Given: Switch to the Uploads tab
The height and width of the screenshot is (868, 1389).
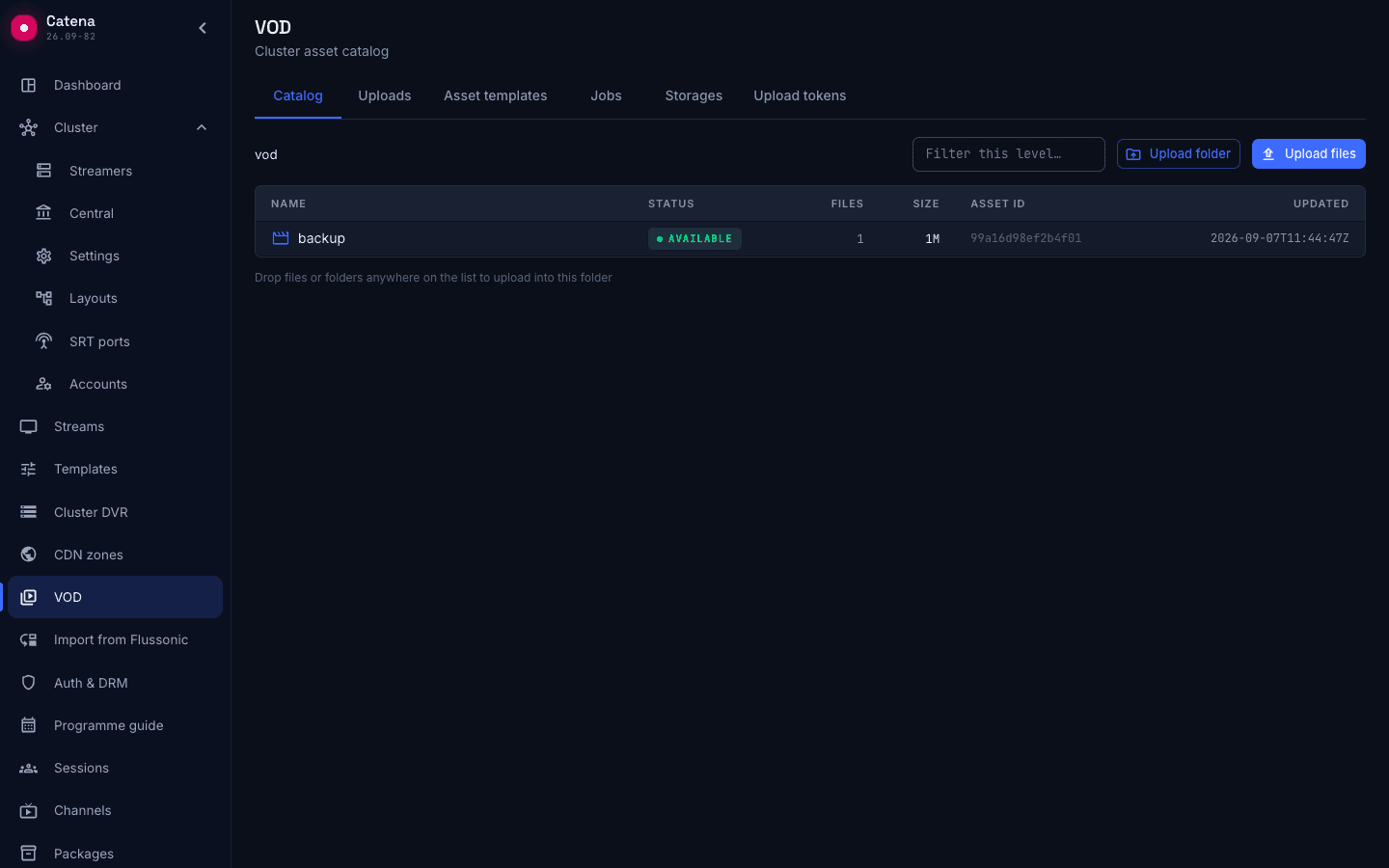Looking at the screenshot, I should 385,95.
